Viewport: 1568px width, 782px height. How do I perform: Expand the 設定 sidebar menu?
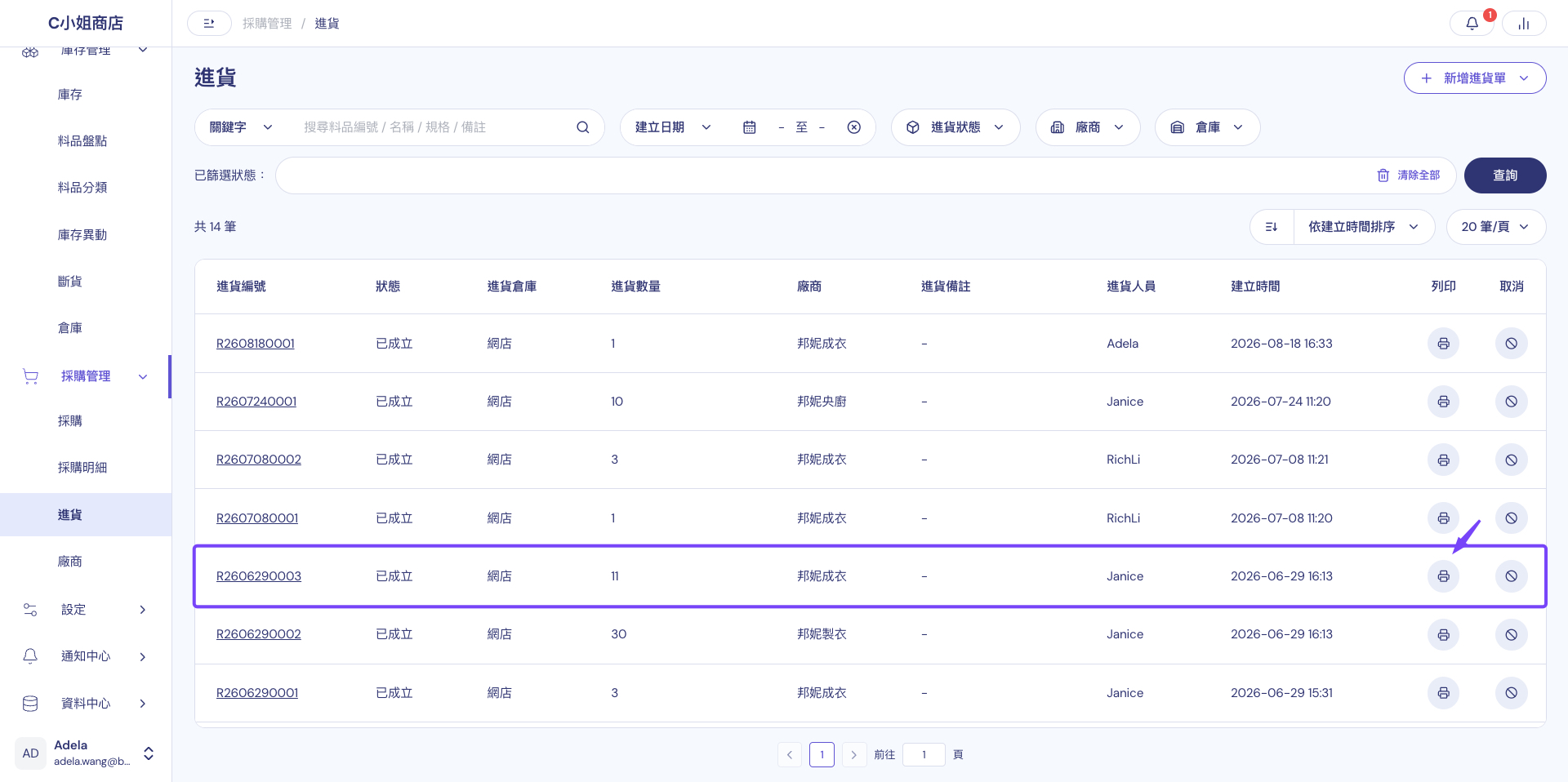click(x=86, y=610)
